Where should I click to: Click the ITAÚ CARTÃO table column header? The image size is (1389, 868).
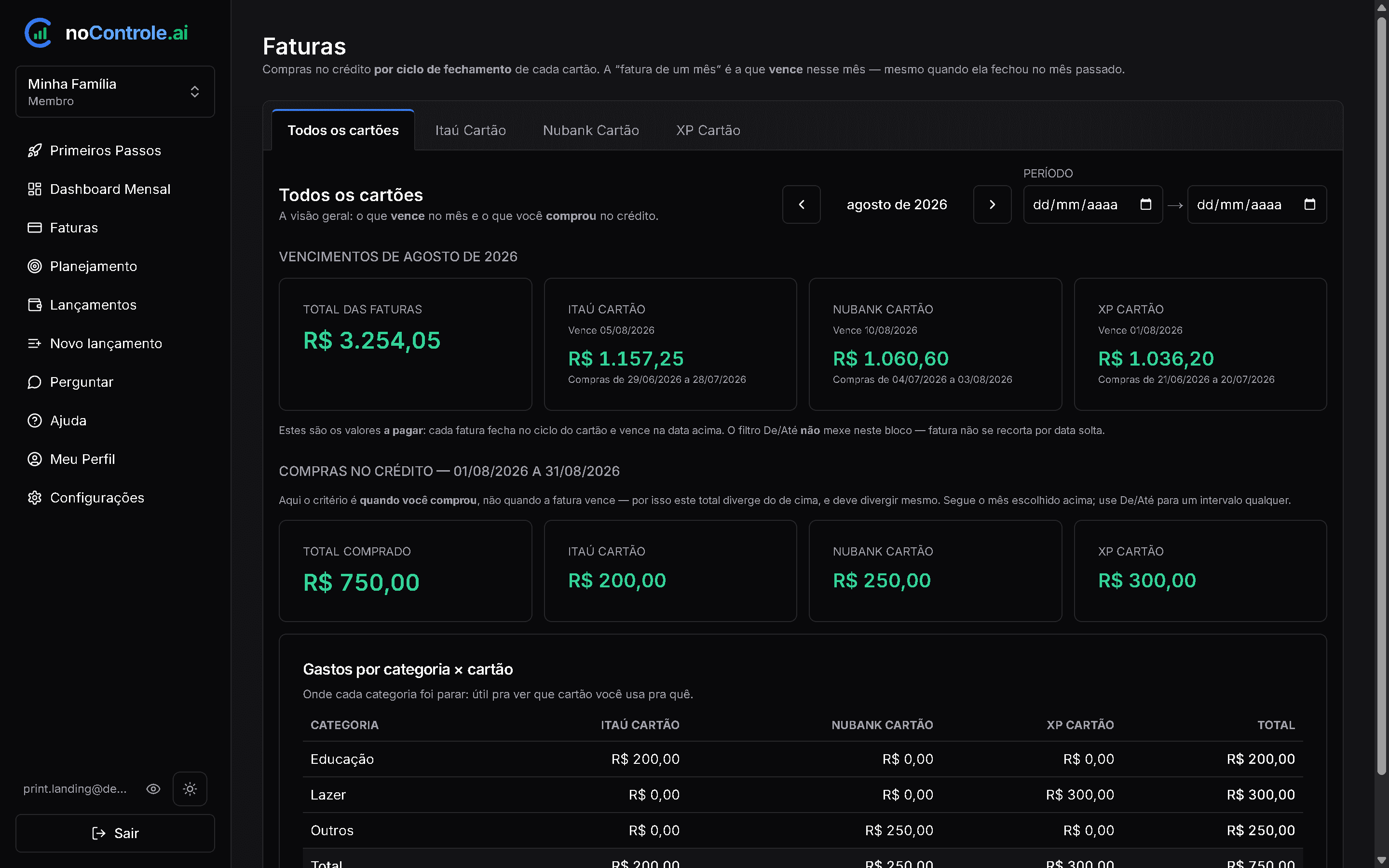640,724
